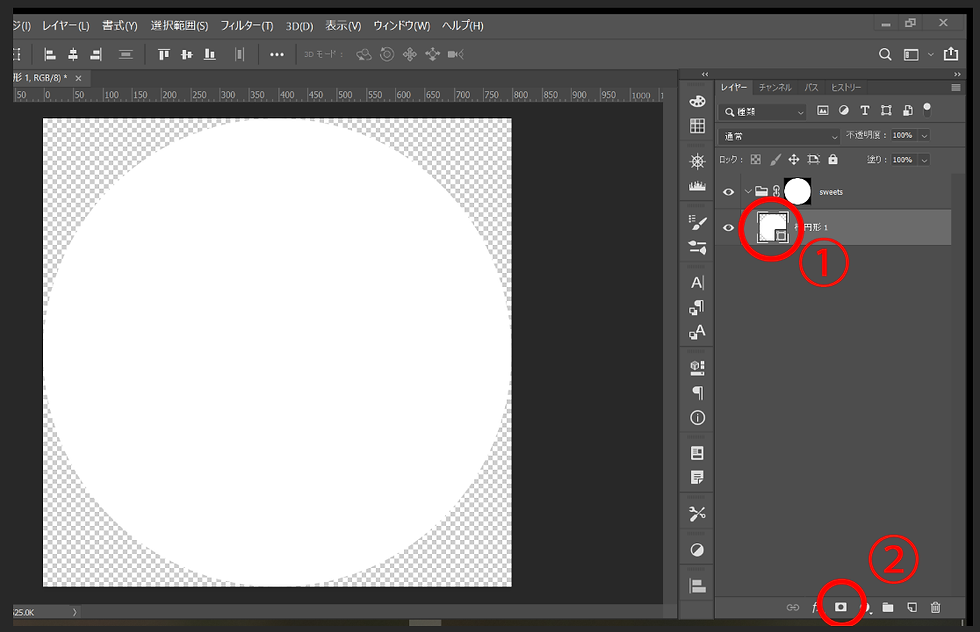Open the 表示(V) menu
Image resolution: width=980 pixels, height=632 pixels.
click(x=343, y=26)
